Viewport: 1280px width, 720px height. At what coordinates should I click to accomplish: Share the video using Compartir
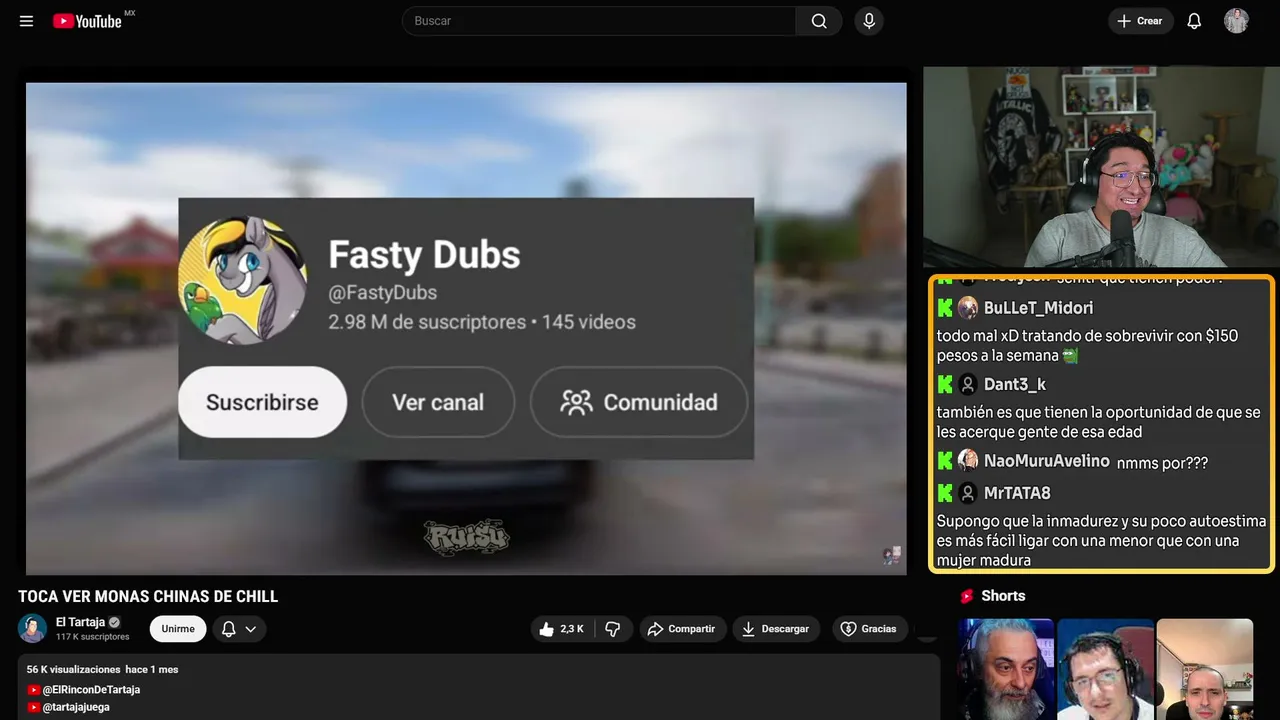[x=683, y=629]
